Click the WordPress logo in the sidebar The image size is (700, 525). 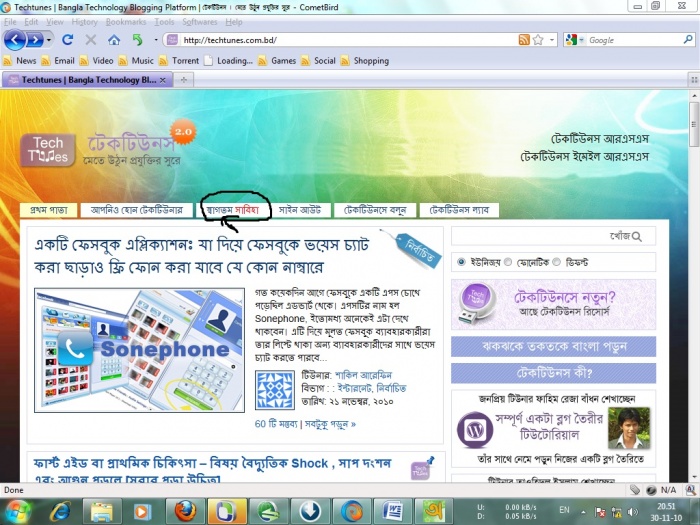(x=475, y=430)
